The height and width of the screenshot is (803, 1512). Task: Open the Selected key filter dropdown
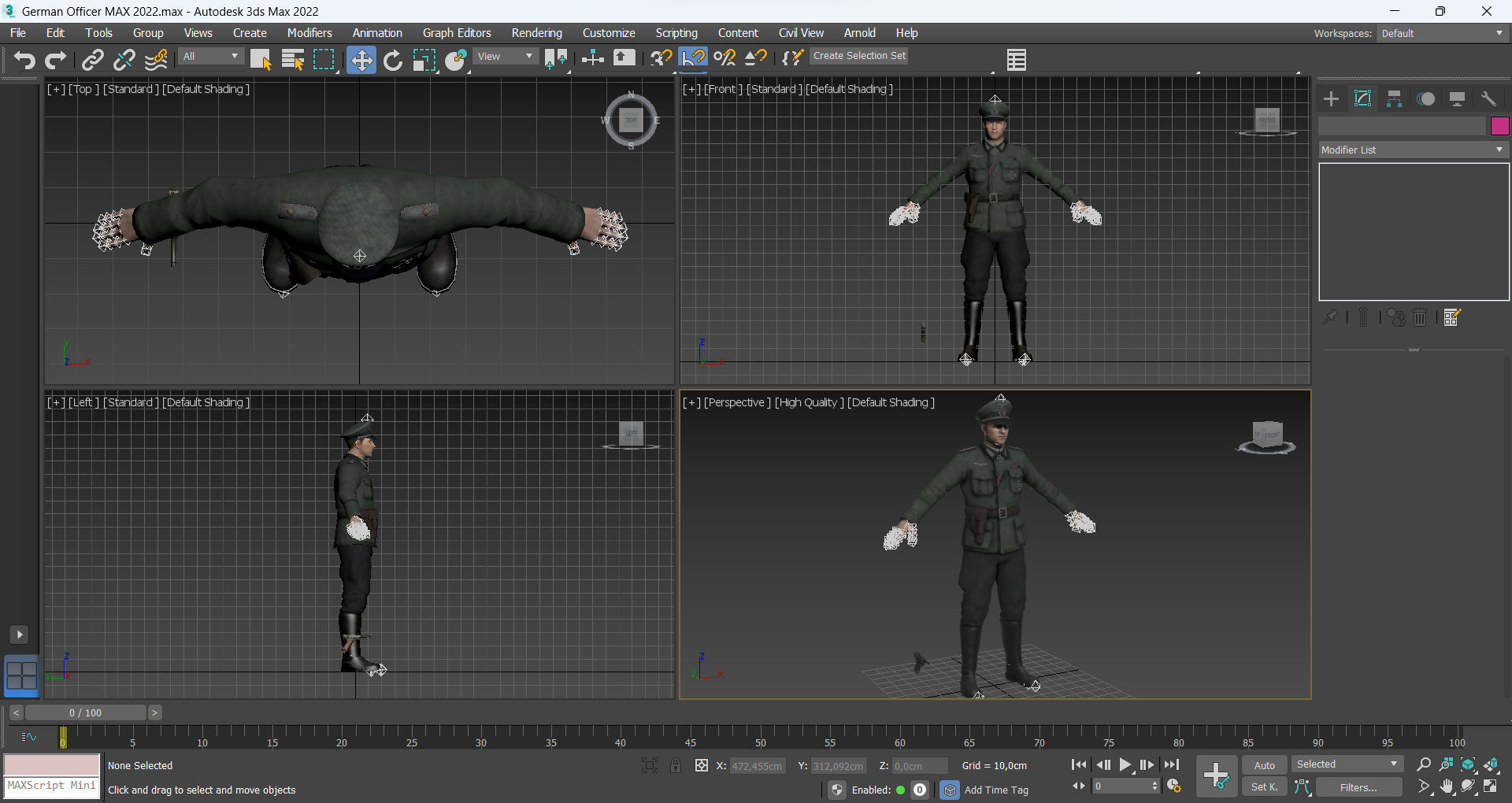tap(1347, 764)
